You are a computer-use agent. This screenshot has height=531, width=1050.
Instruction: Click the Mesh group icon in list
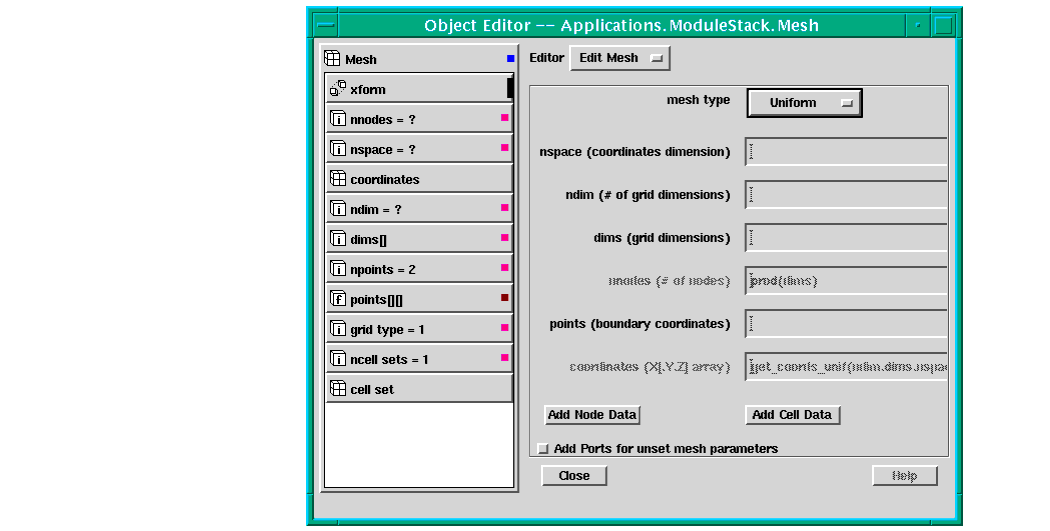point(333,59)
